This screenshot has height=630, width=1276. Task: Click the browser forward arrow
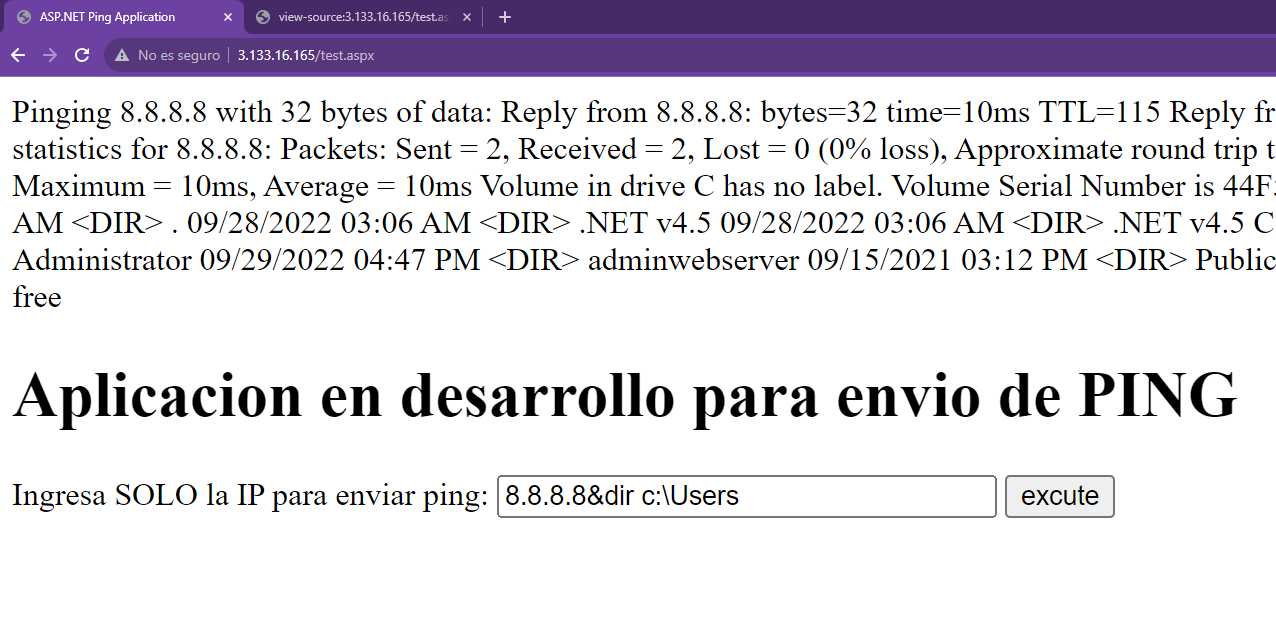point(50,55)
